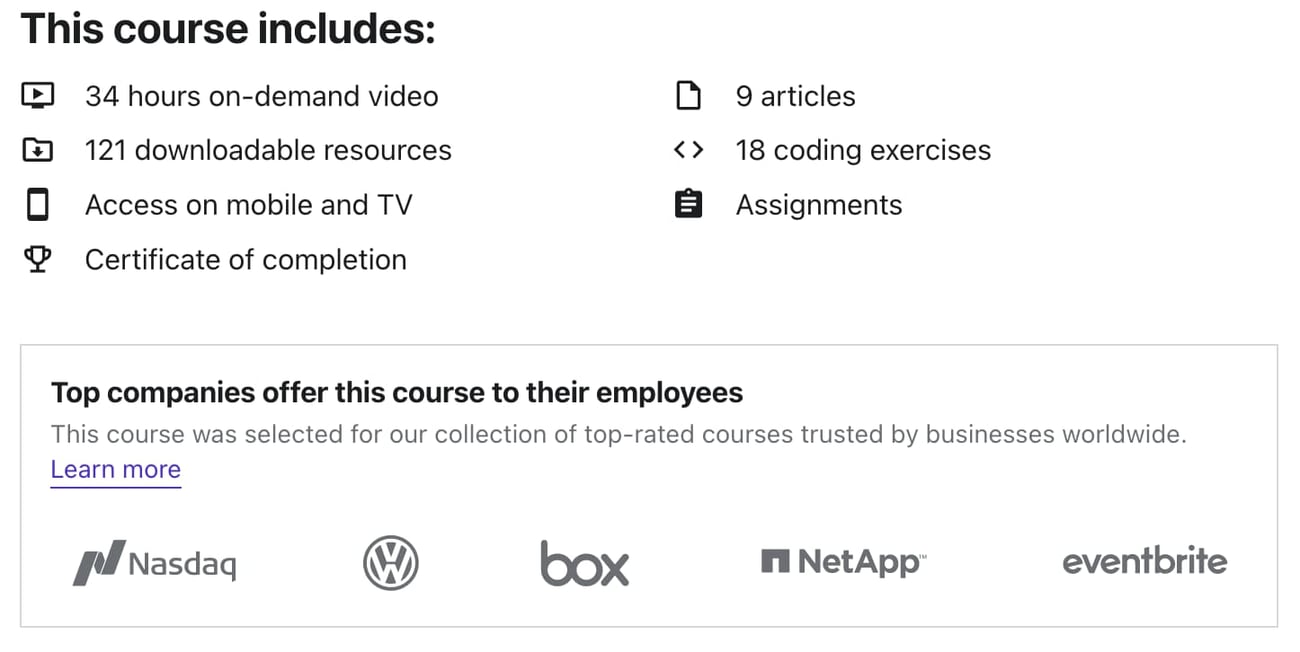Click the NetApp company logo
1300x652 pixels.
(842, 561)
